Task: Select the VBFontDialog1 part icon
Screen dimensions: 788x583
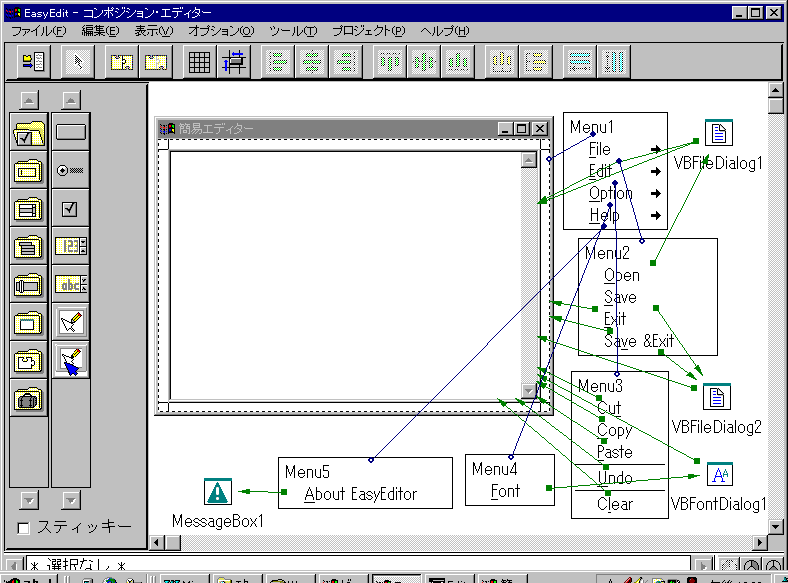Action: 719,475
